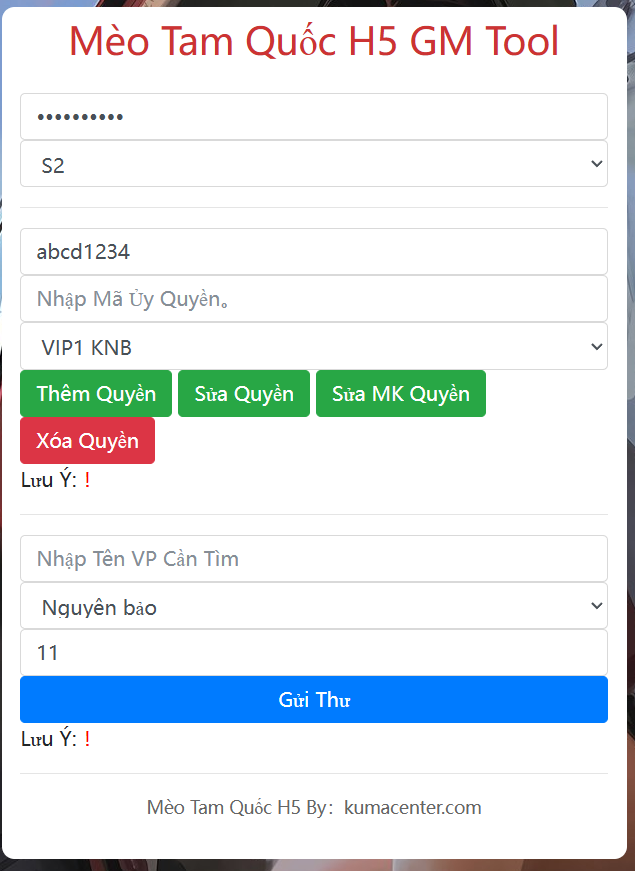Screen dimensions: 635x871
Task: Click the chevron on Nguyên bảo selector
Action: 597,606
